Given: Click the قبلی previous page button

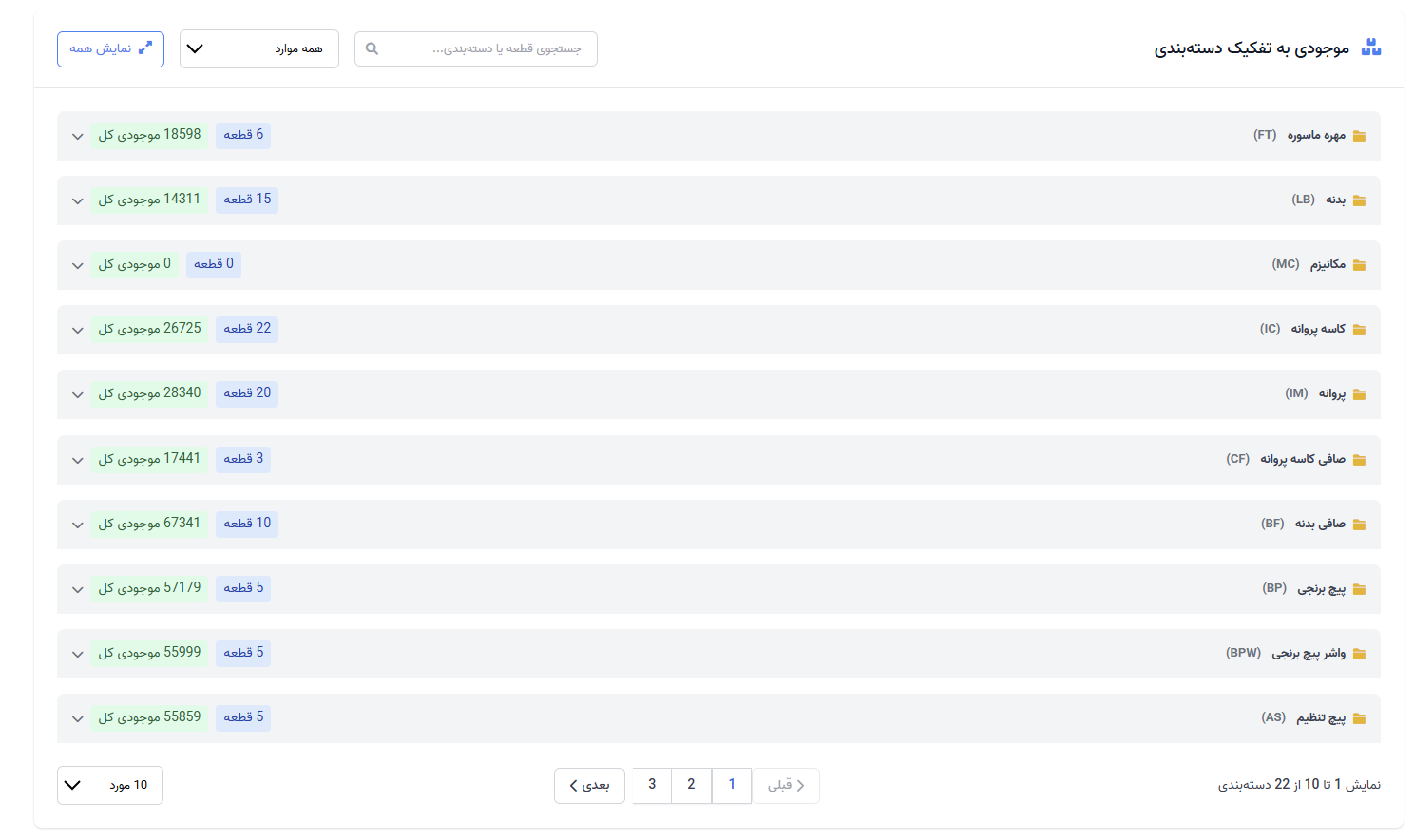Looking at the screenshot, I should pyautogui.click(x=786, y=785).
